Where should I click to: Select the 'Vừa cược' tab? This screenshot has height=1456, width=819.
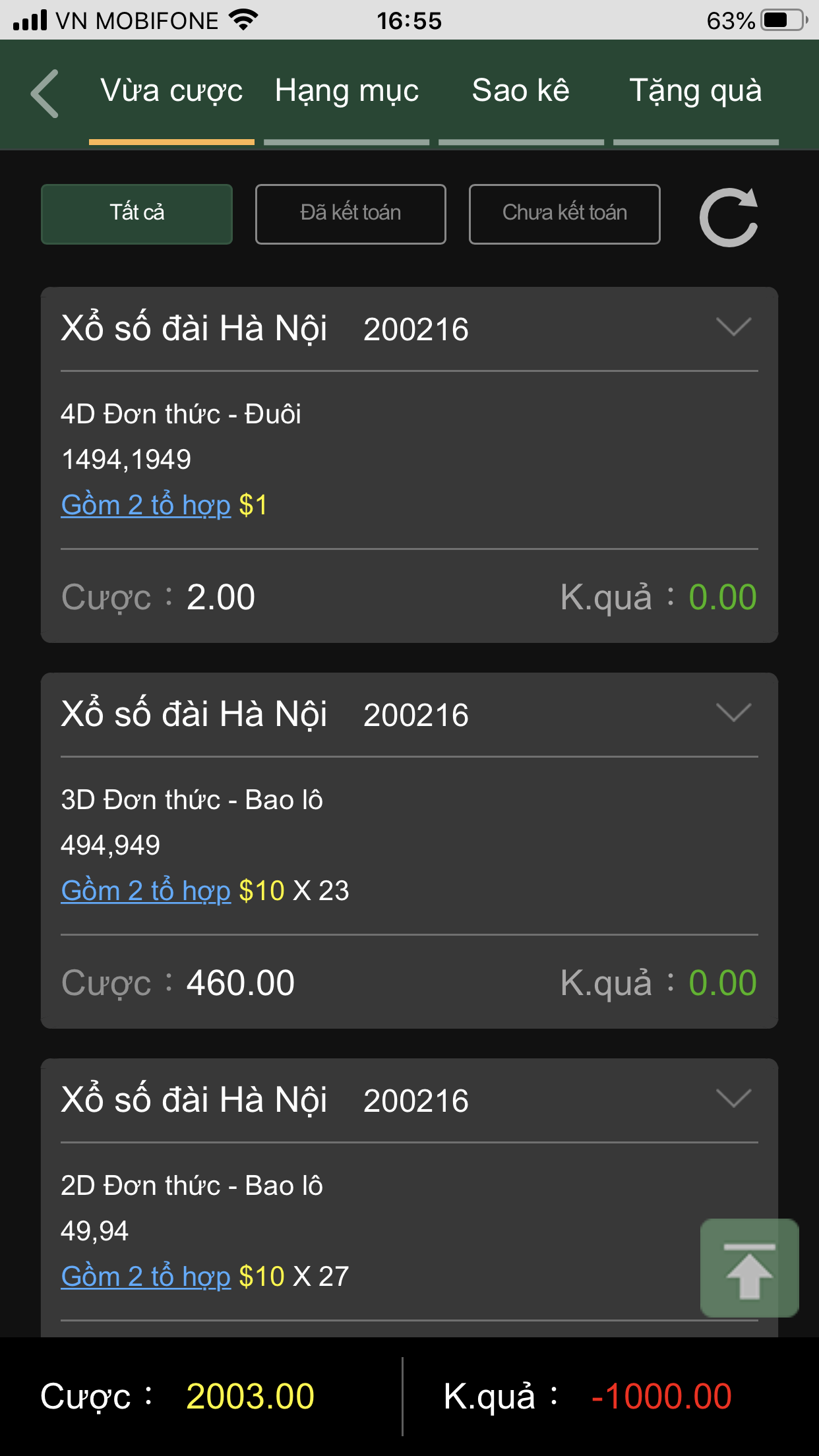pyautogui.click(x=171, y=91)
